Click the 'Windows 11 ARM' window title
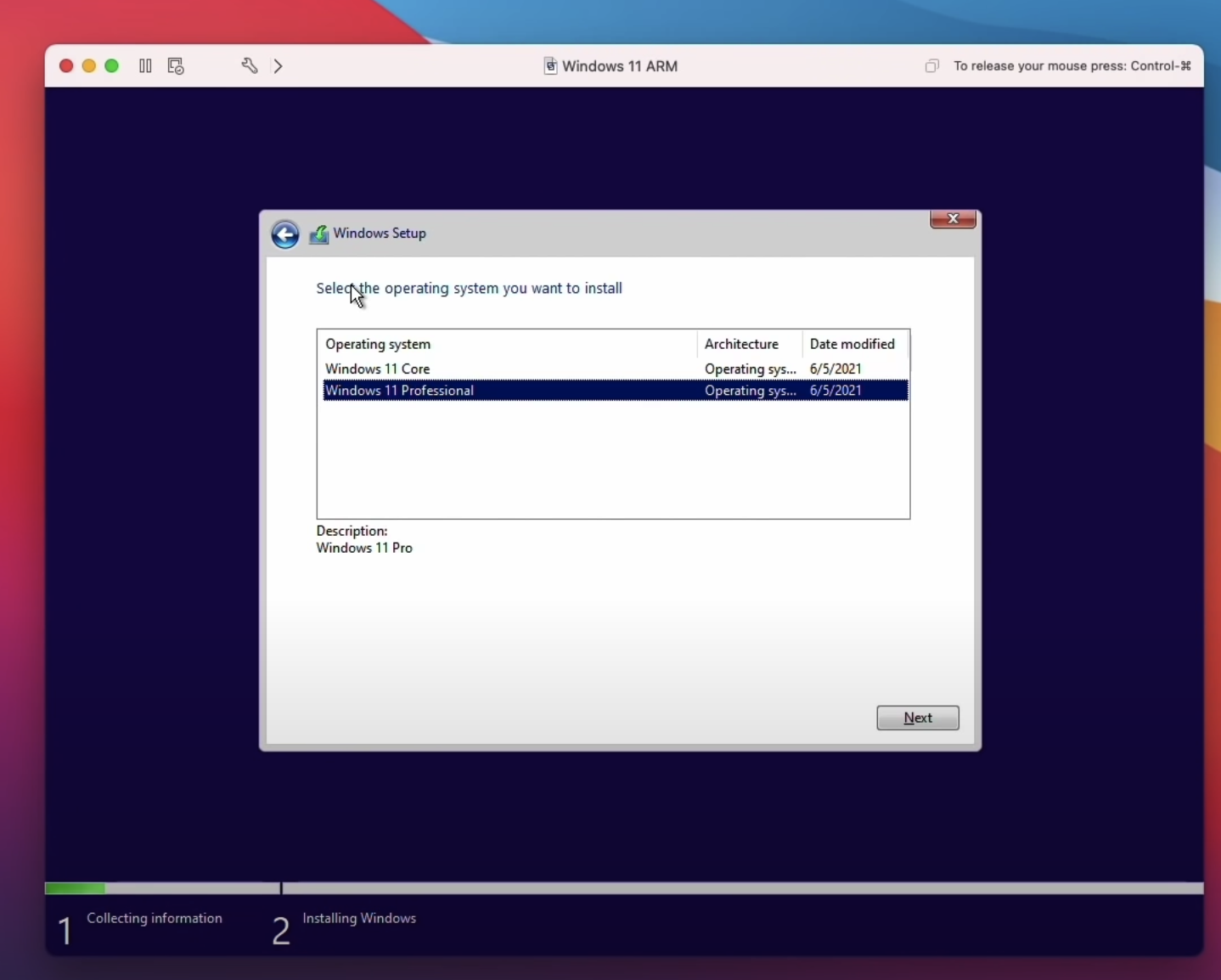This screenshot has height=980, width=1221. pyautogui.click(x=620, y=66)
